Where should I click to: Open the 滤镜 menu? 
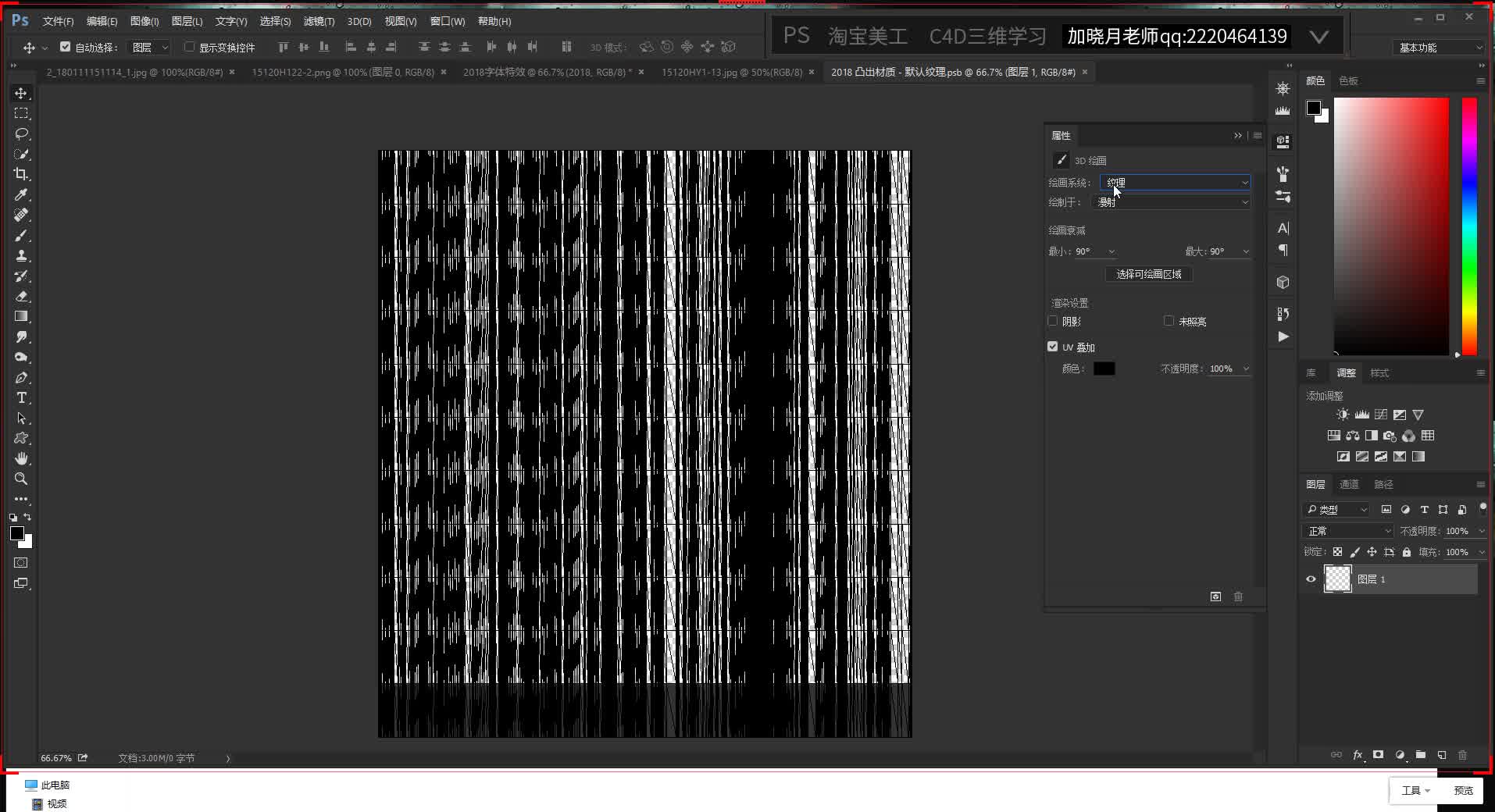pyautogui.click(x=318, y=21)
